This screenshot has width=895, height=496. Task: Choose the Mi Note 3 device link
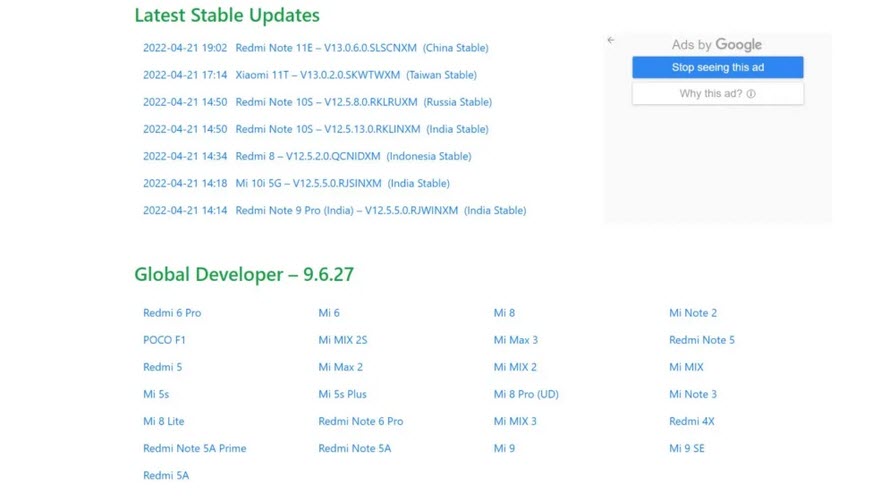click(x=693, y=394)
